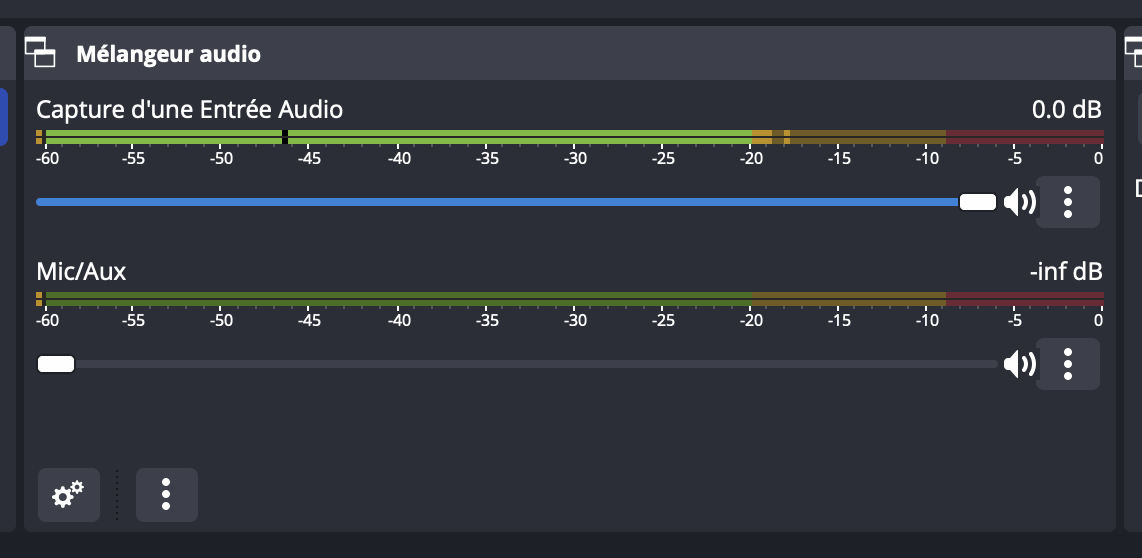Select the Mélangeur audio panel title

(x=168, y=54)
